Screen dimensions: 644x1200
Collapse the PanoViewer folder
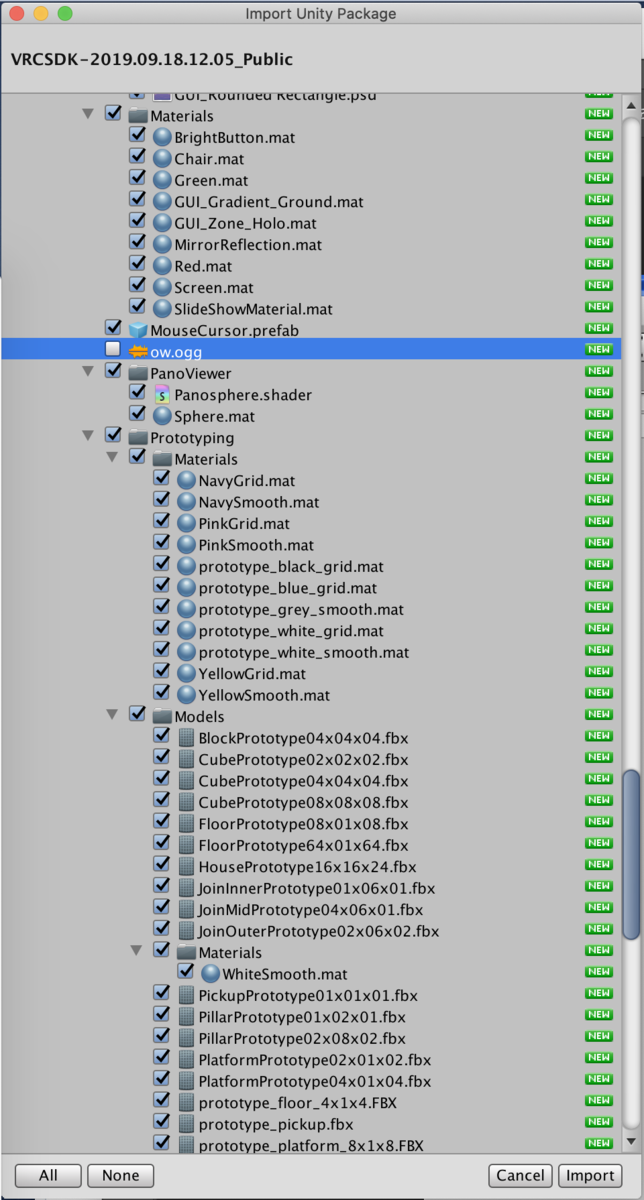click(88, 372)
